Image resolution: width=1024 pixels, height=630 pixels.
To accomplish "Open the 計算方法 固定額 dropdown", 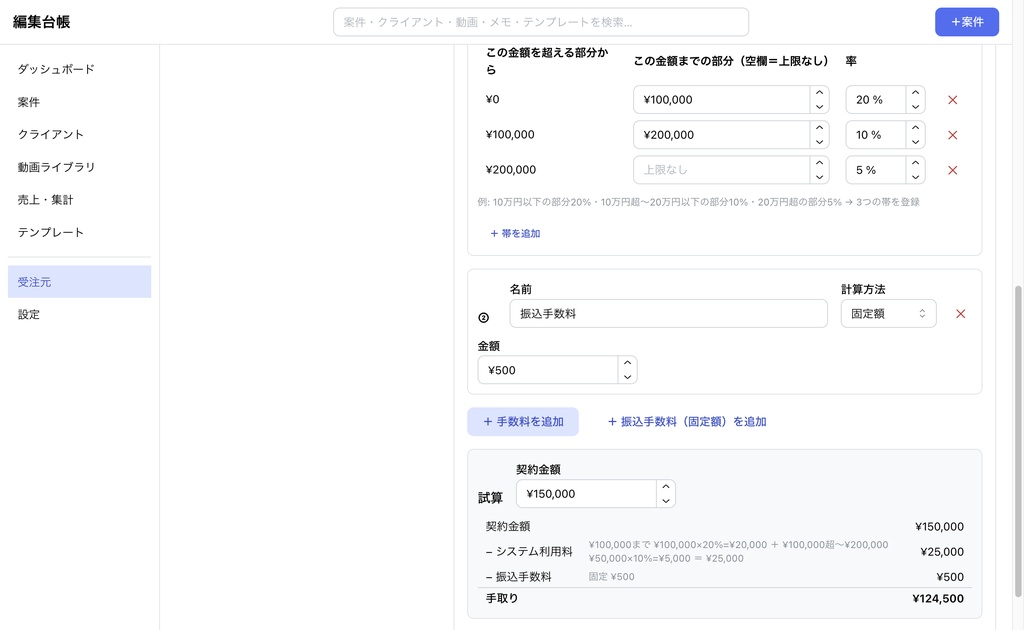I will coord(888,314).
